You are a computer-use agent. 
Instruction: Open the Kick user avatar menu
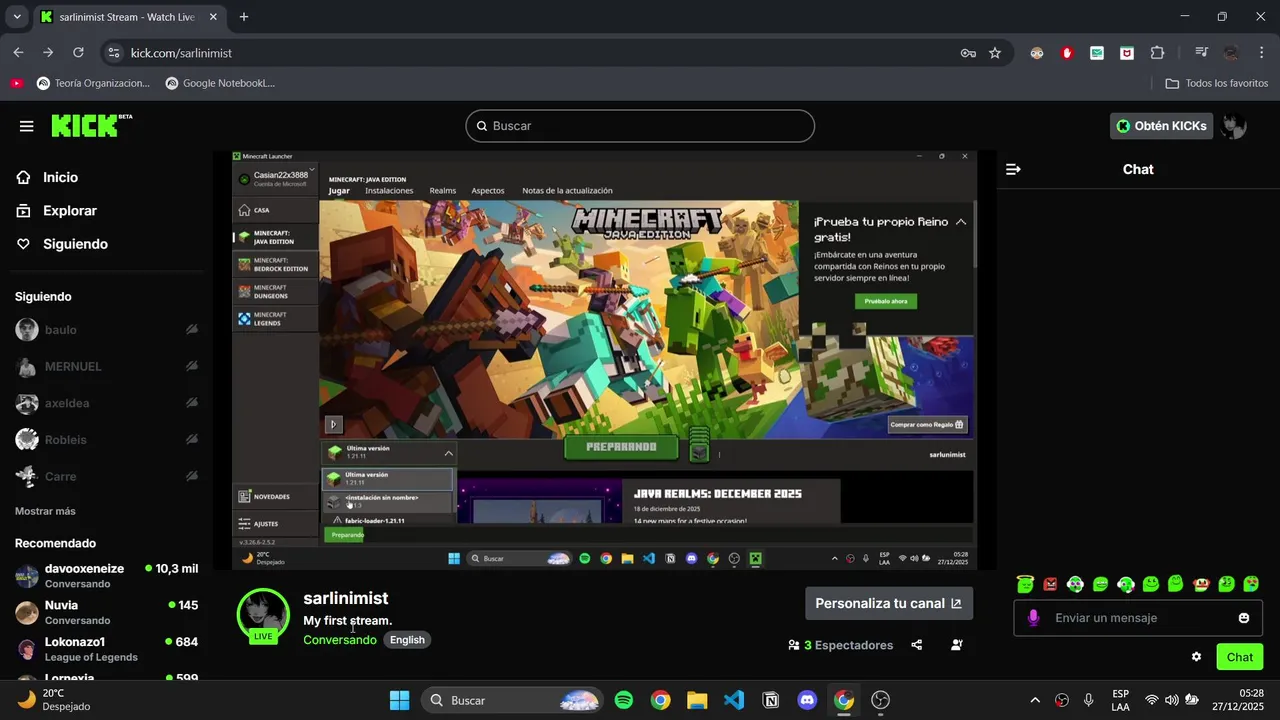pos(1234,126)
